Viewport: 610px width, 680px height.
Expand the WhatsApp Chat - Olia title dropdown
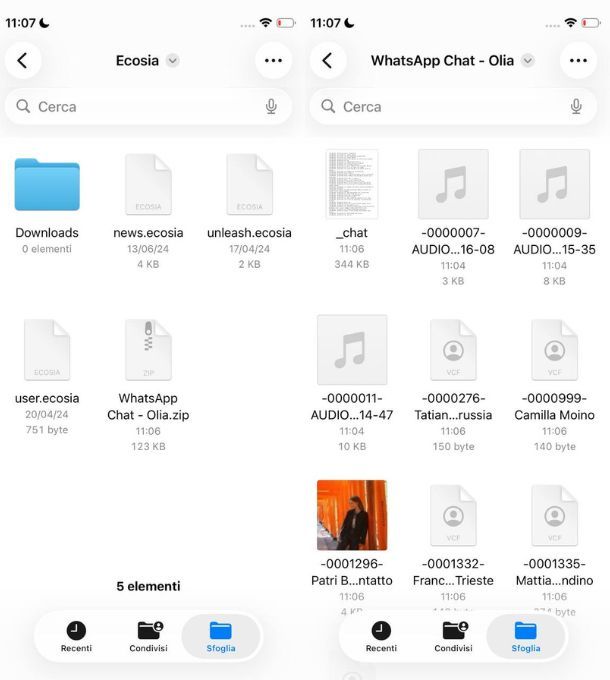pyautogui.click(x=528, y=60)
